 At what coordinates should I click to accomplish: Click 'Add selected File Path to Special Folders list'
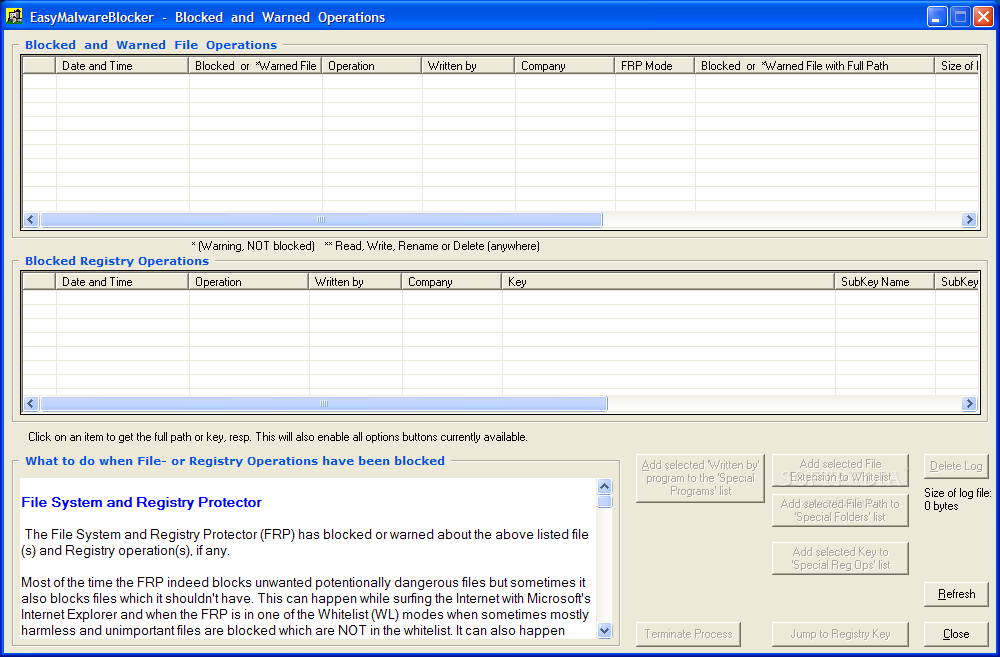841,510
